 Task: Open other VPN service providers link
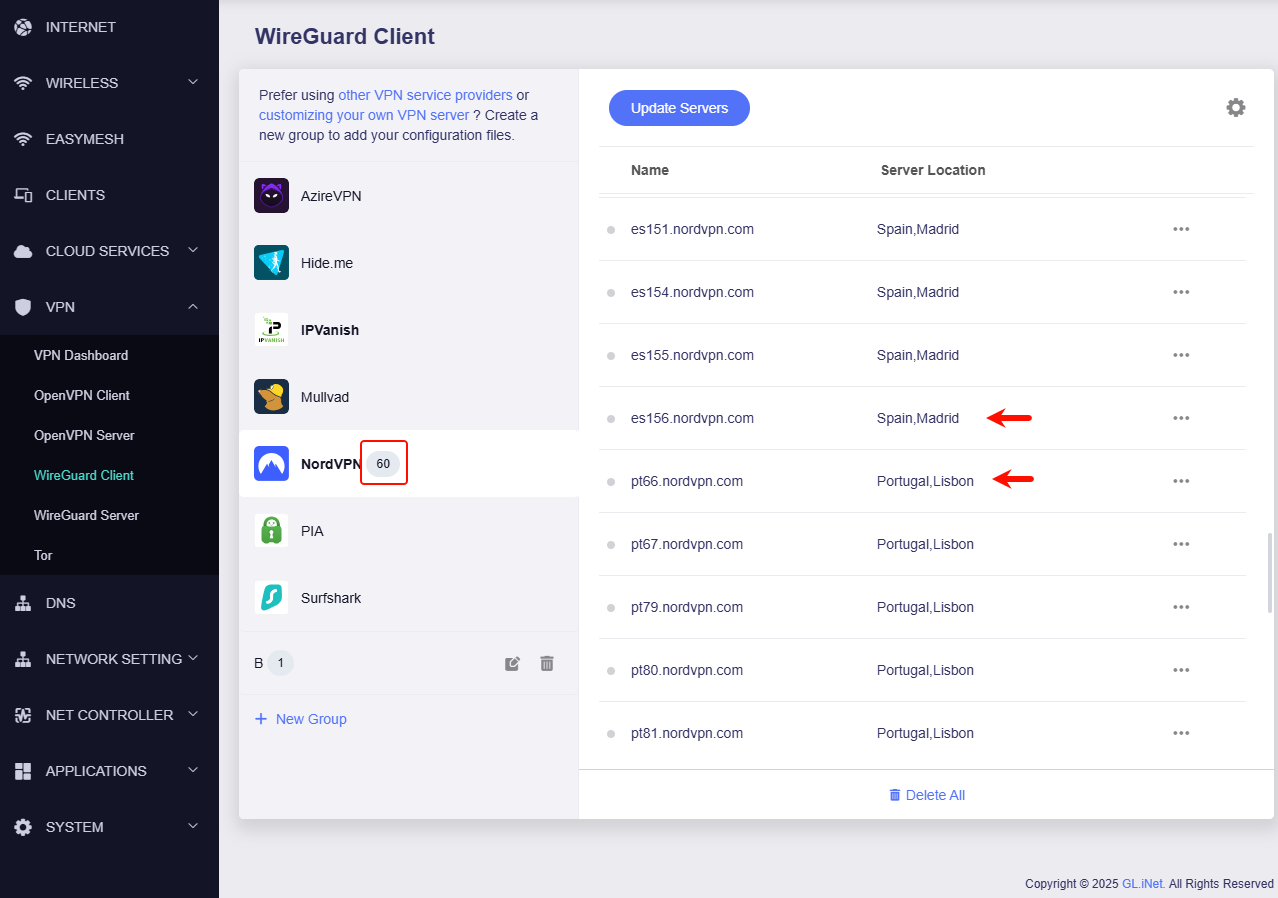pyautogui.click(x=425, y=95)
